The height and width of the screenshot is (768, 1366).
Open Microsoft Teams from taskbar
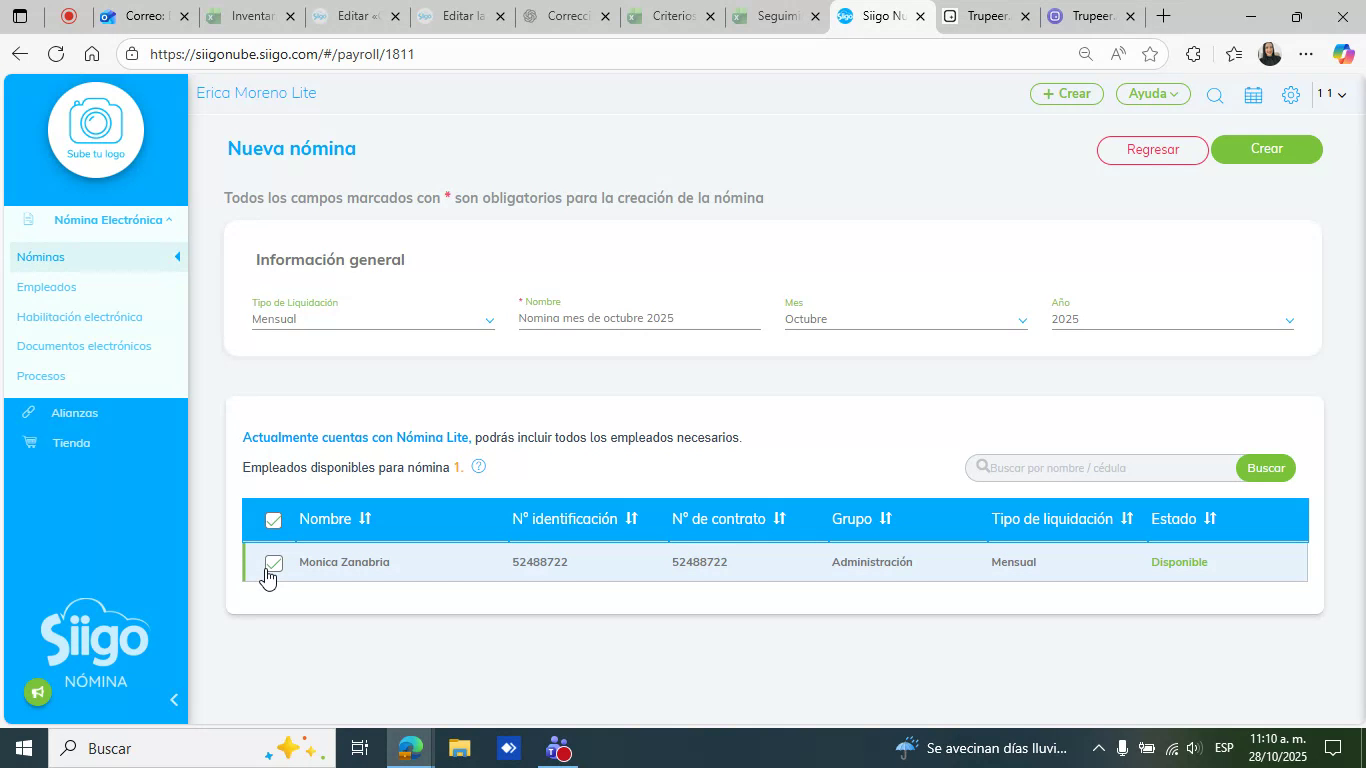(x=558, y=748)
